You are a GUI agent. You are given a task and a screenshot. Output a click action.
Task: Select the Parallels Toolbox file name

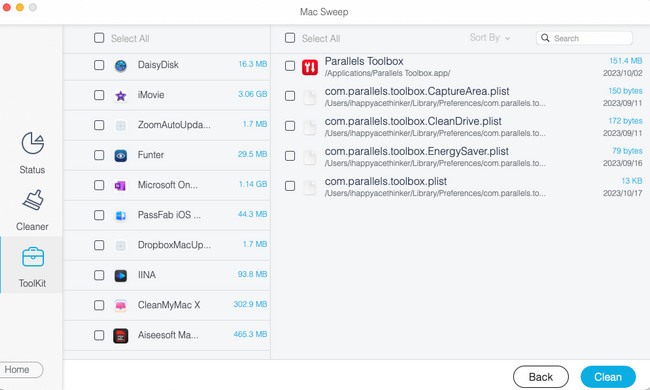364,61
